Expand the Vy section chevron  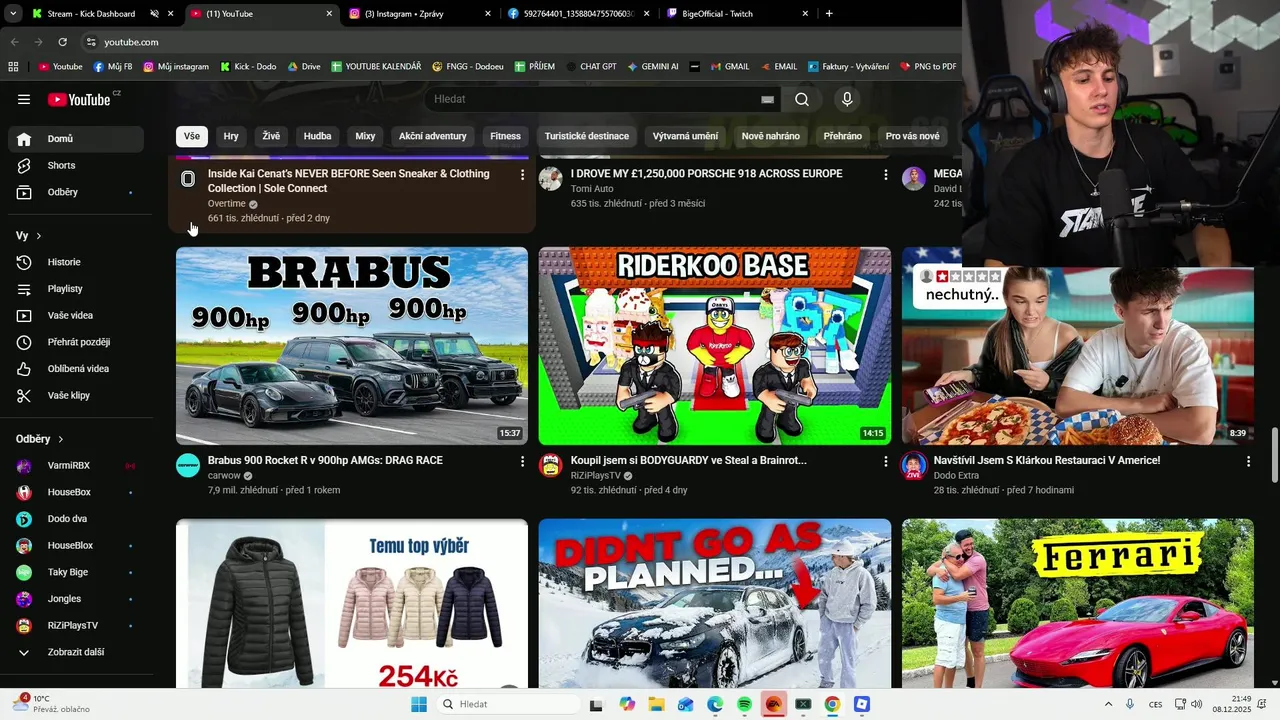(x=39, y=236)
